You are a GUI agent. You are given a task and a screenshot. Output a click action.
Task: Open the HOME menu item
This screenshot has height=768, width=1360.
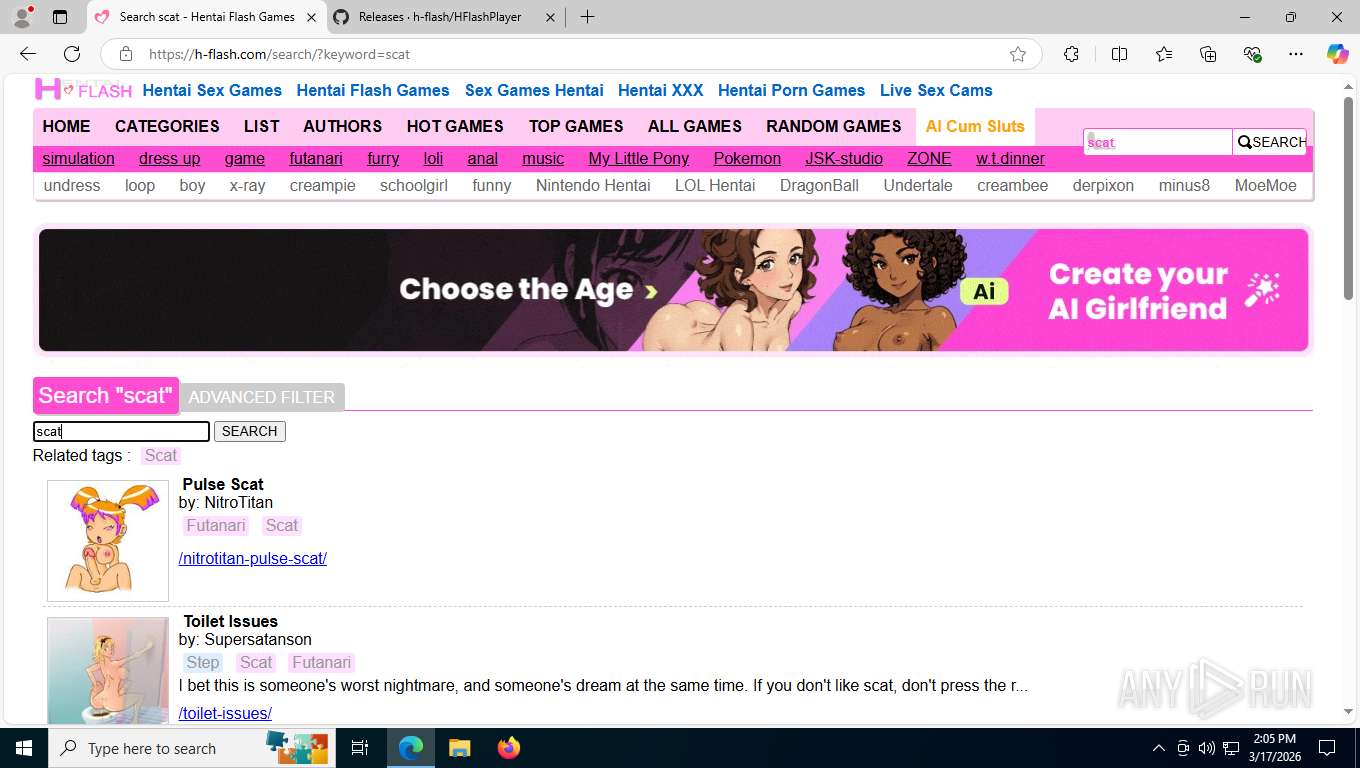click(66, 126)
